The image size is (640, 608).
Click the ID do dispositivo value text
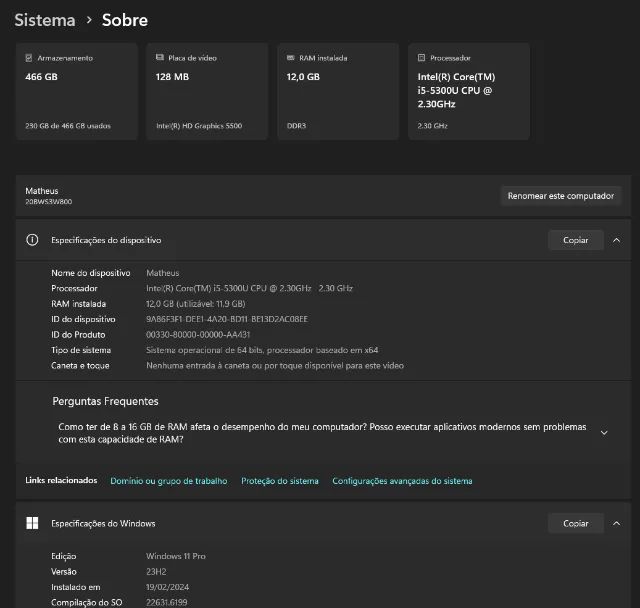(227, 319)
